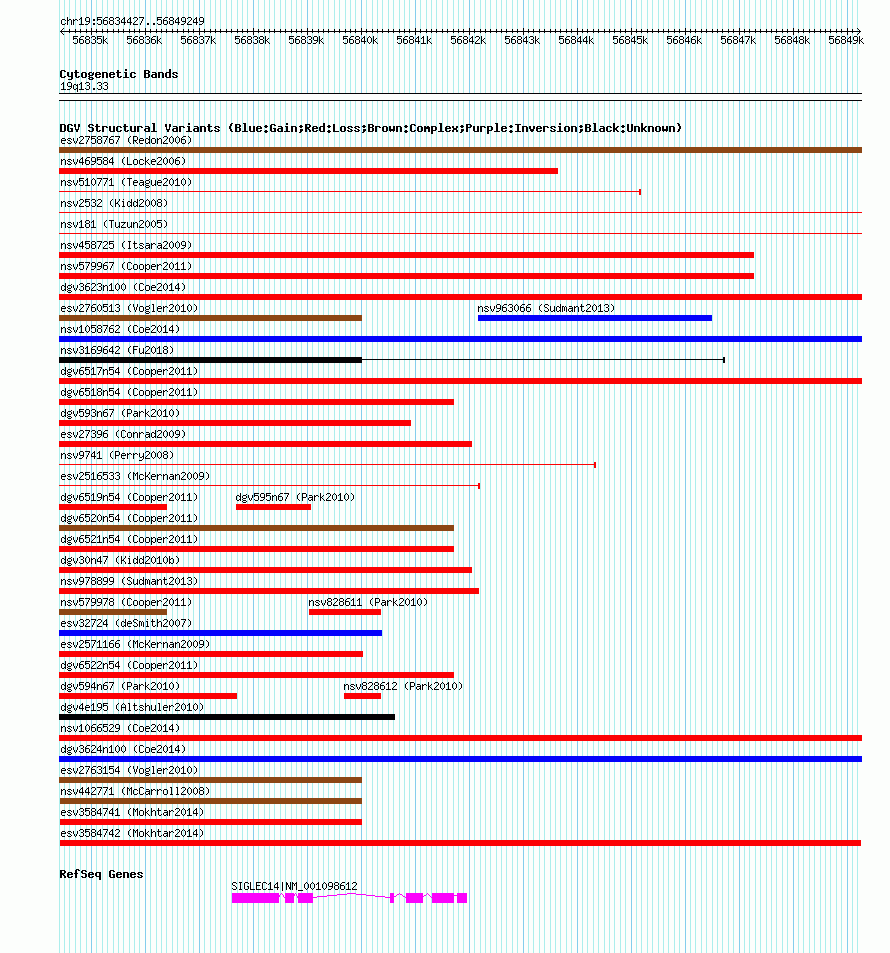Click nsv9741 (Perry2008) label
Image resolution: width=890 pixels, height=953 pixels.
(117, 455)
